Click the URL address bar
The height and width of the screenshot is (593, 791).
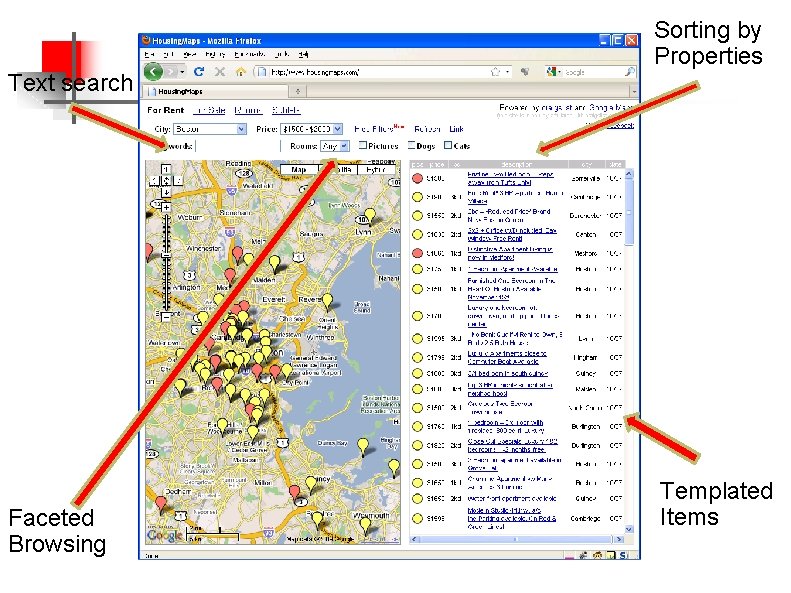click(x=383, y=72)
